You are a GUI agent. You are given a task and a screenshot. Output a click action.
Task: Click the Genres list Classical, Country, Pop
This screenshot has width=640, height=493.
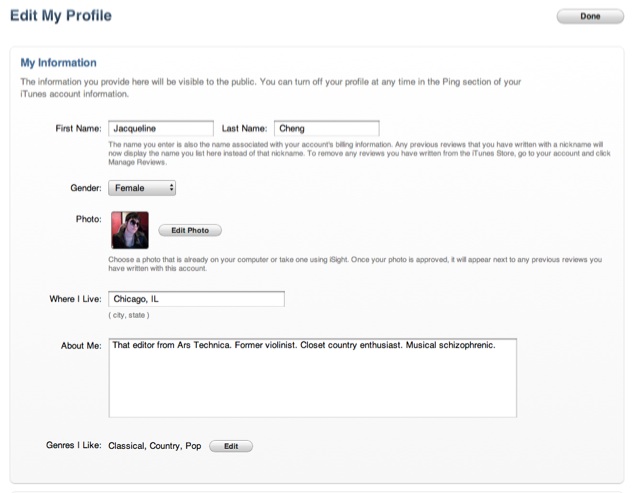155,446
